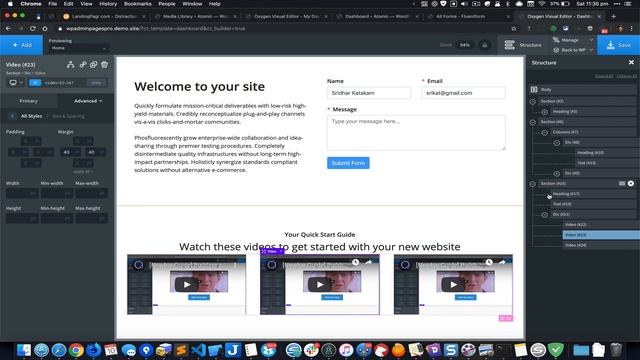Play the middle video thumbnail
Viewport: 640px width, 360px height.
click(320, 284)
